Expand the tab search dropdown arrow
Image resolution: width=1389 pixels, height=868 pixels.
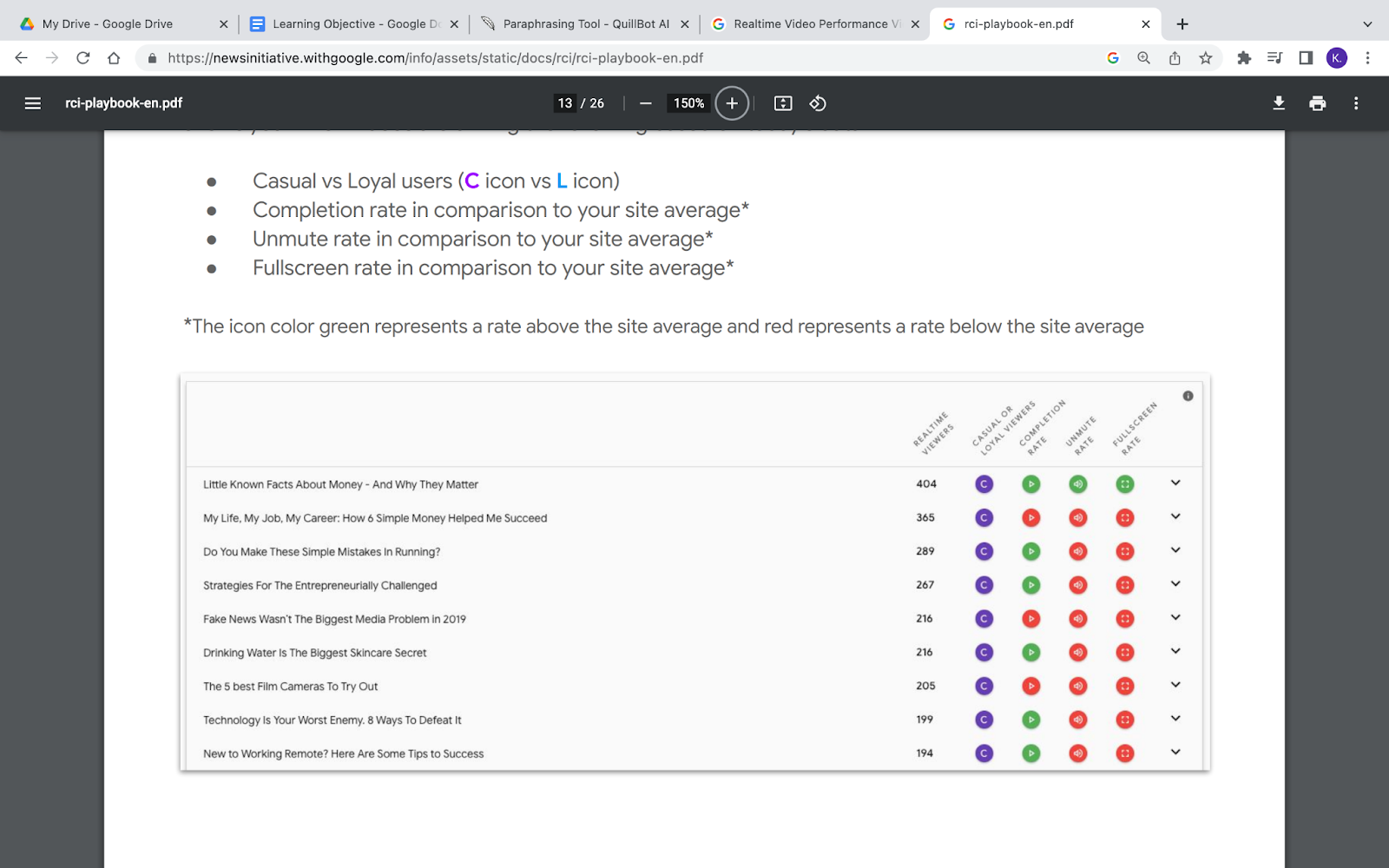tap(1367, 24)
